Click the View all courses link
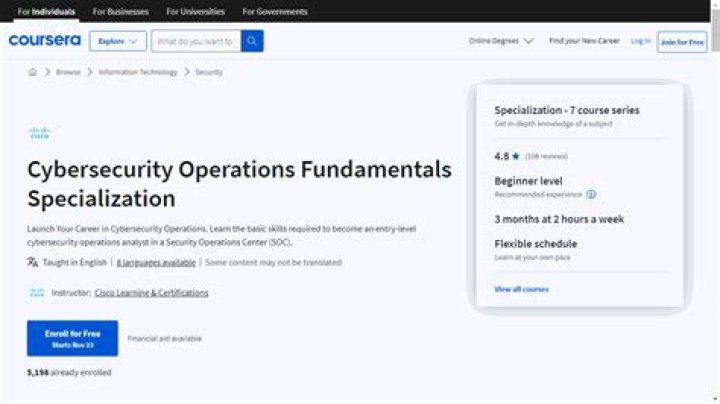 pos(521,289)
